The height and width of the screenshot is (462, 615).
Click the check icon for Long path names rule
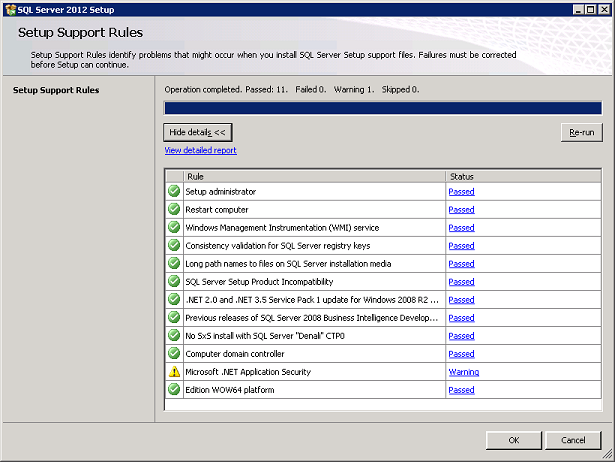click(x=174, y=264)
